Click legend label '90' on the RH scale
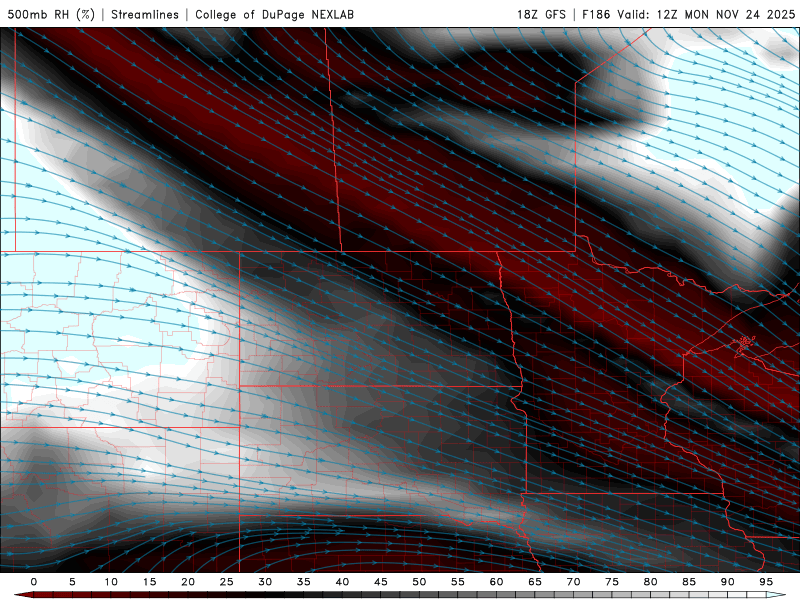The image size is (800, 600). pyautogui.click(x=727, y=582)
